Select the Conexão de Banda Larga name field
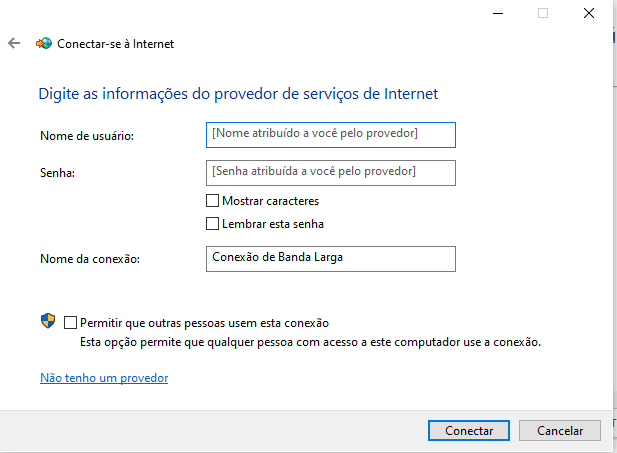Image resolution: width=617 pixels, height=453 pixels. [x=331, y=259]
